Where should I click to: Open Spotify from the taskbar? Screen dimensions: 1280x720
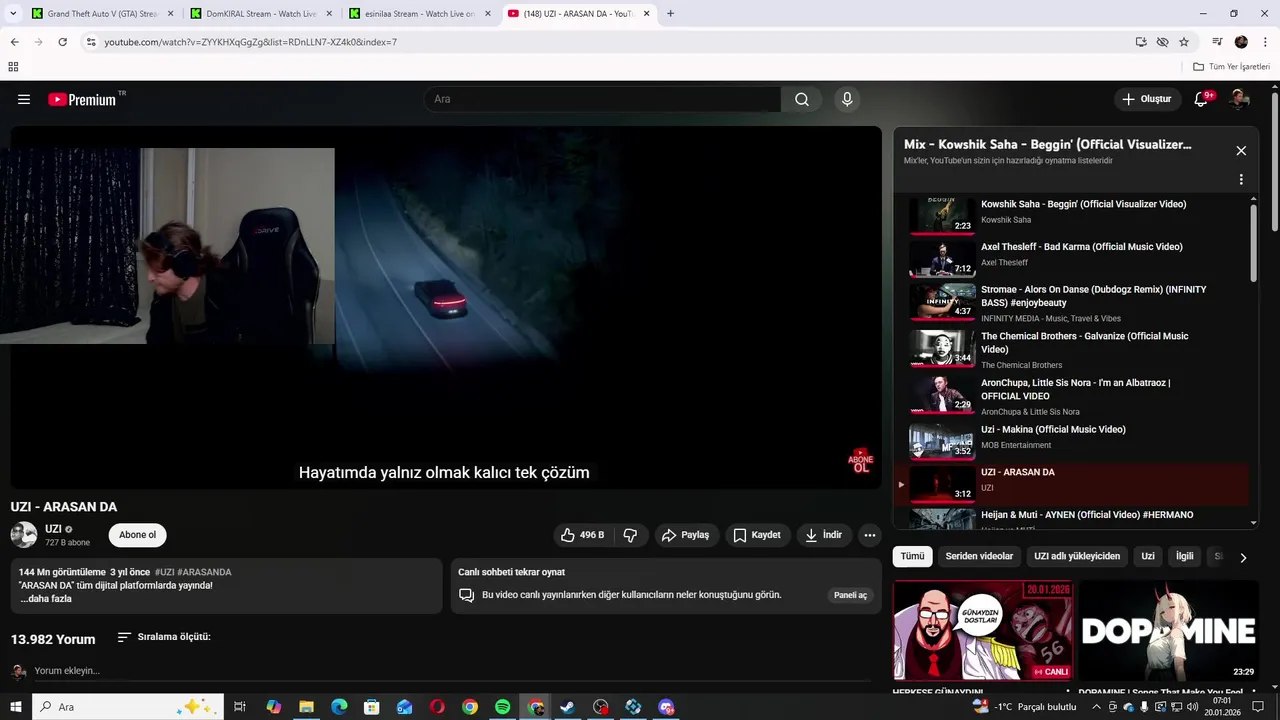(503, 707)
